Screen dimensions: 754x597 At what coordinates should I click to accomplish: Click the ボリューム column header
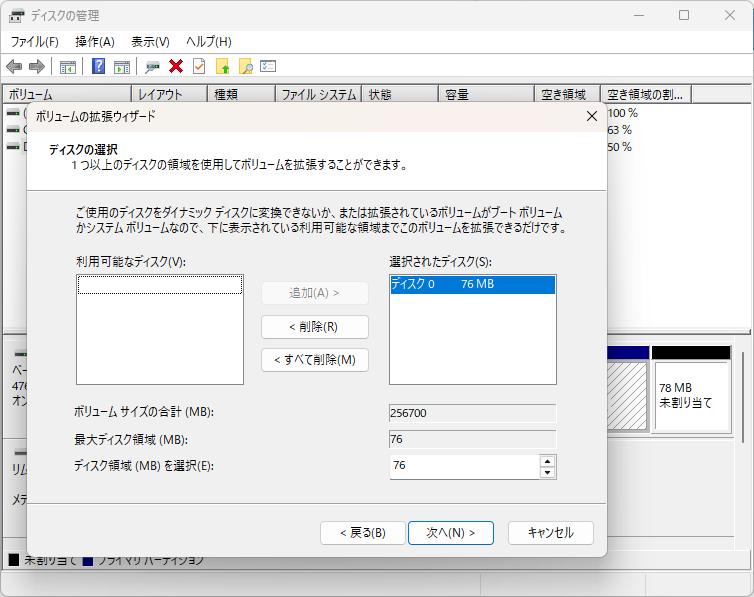click(x=67, y=94)
